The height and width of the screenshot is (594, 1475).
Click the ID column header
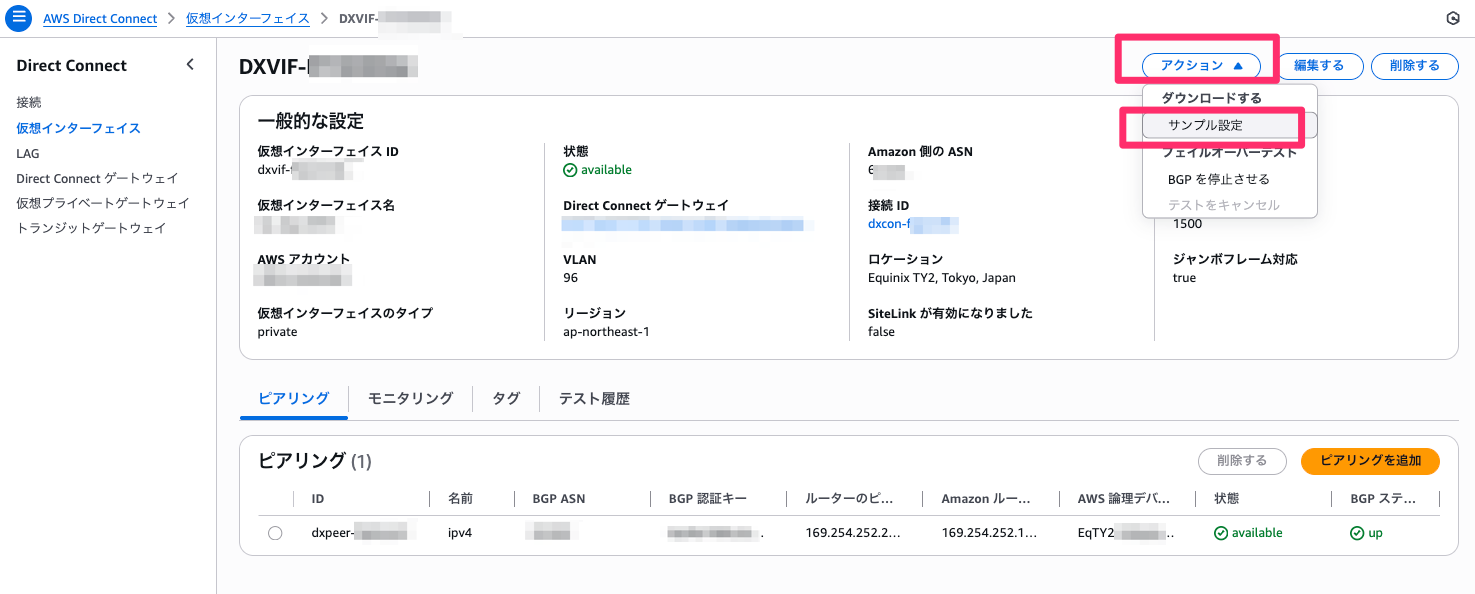tap(318, 499)
